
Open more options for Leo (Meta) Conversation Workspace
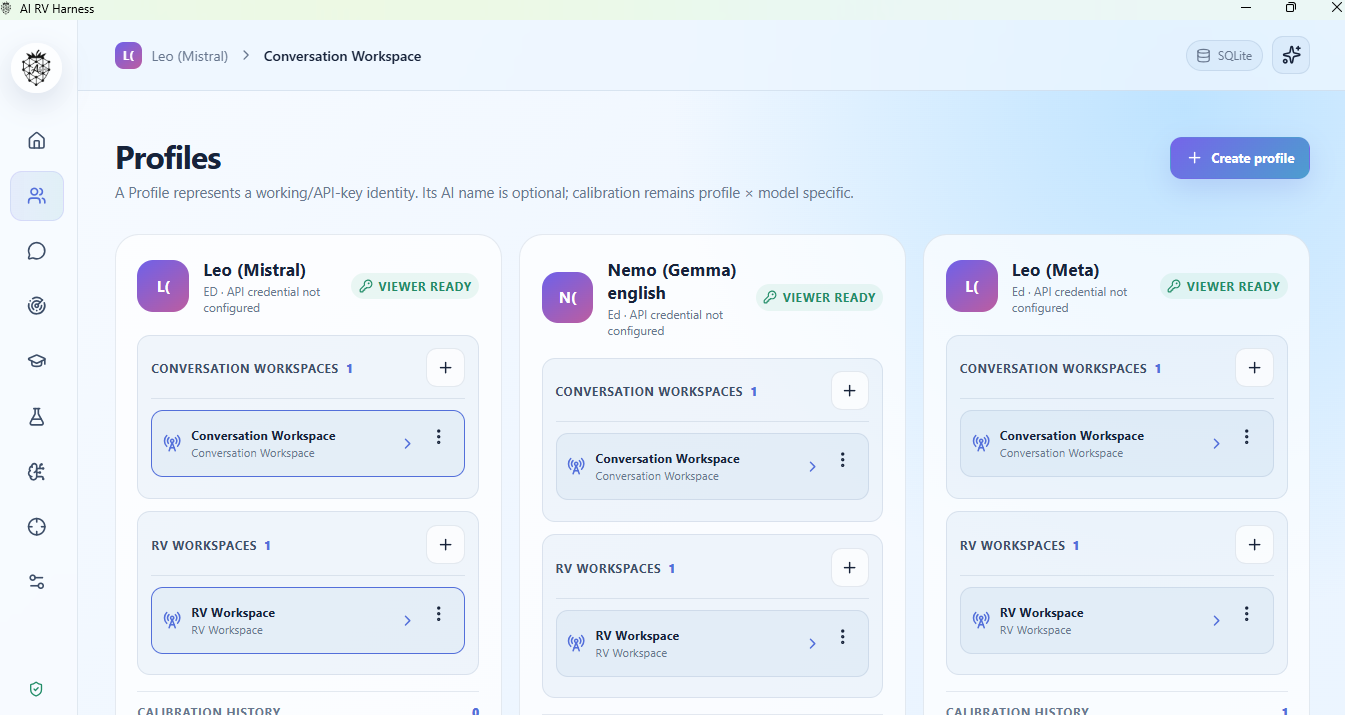pyautogui.click(x=1246, y=437)
